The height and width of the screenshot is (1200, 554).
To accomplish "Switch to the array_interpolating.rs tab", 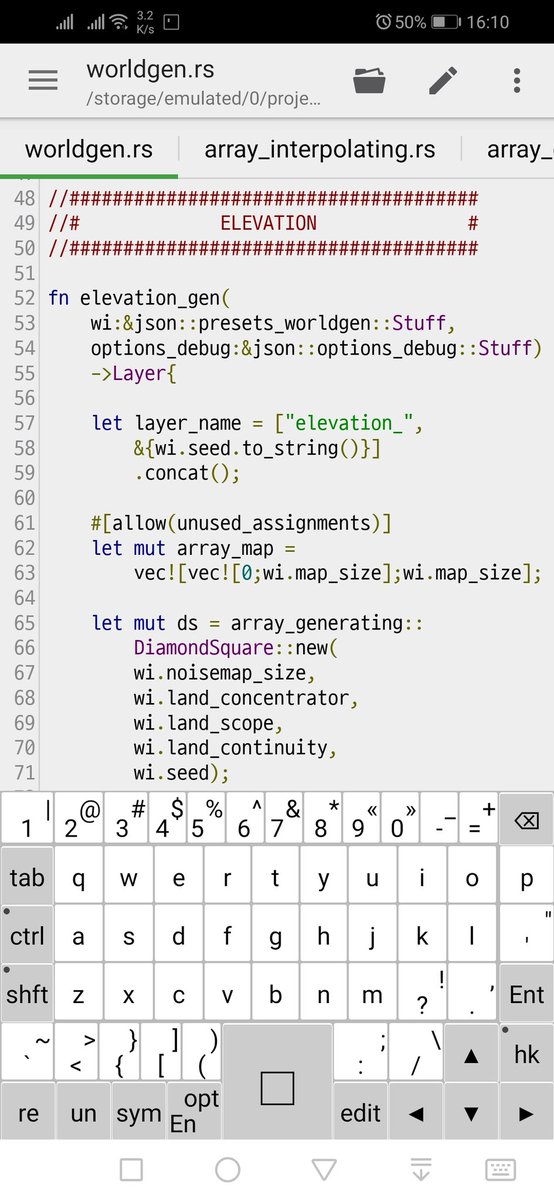I will [x=320, y=150].
